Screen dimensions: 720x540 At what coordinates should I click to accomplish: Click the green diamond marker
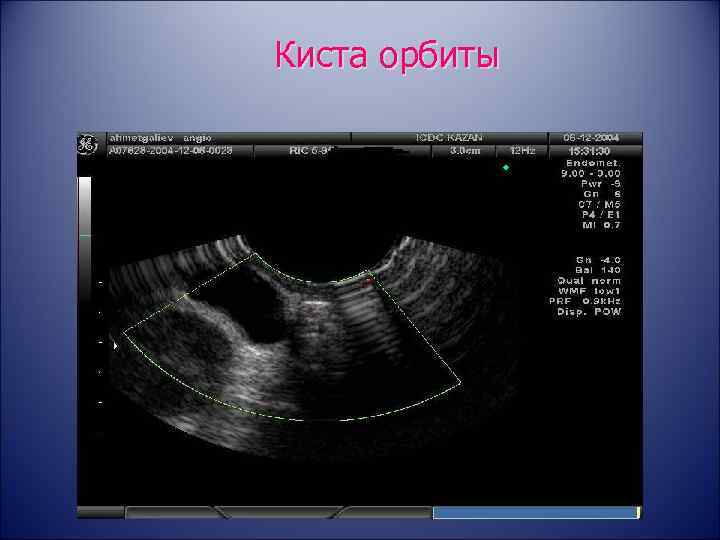point(506,168)
